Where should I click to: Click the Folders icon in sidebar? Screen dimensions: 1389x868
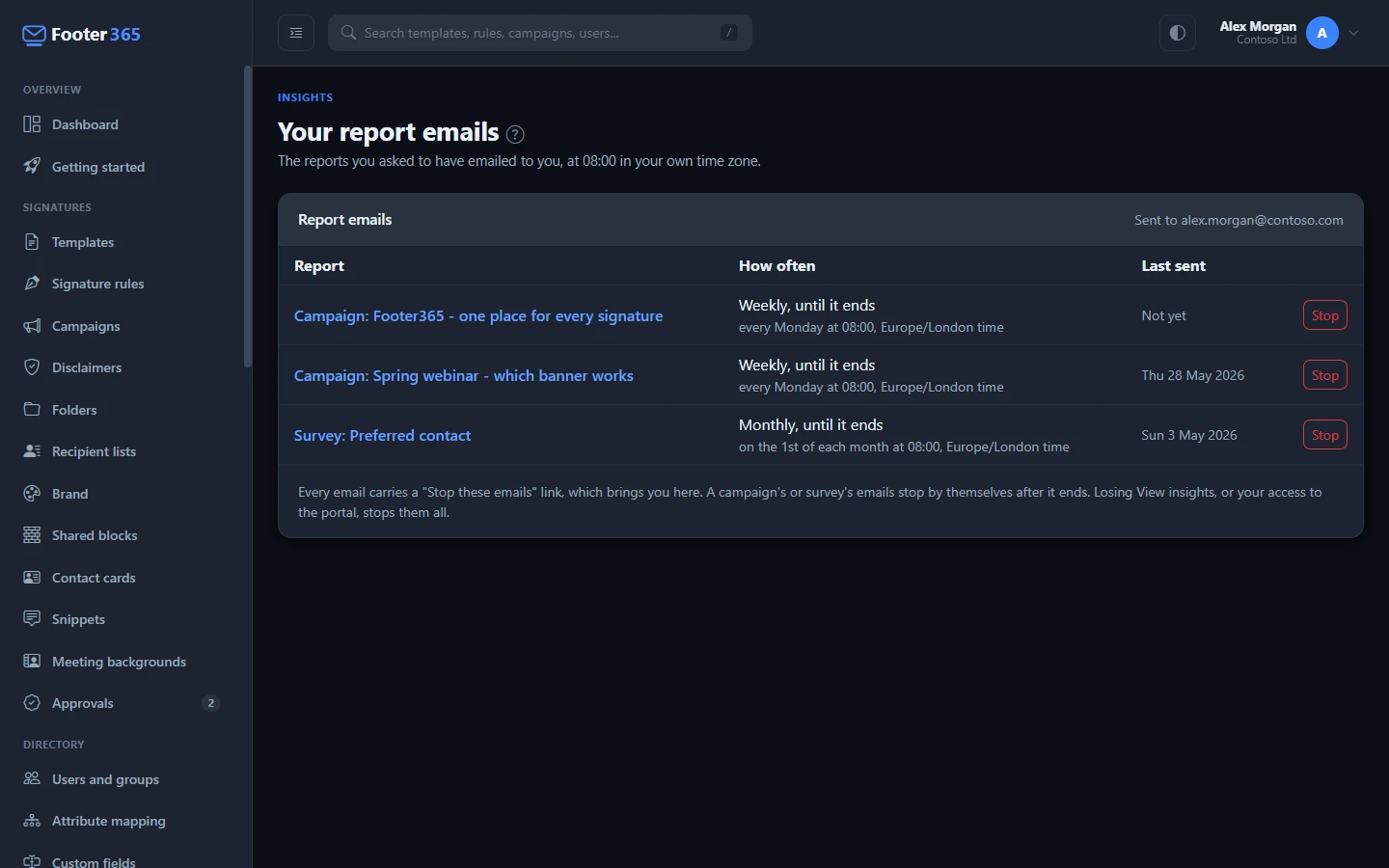pyautogui.click(x=32, y=410)
